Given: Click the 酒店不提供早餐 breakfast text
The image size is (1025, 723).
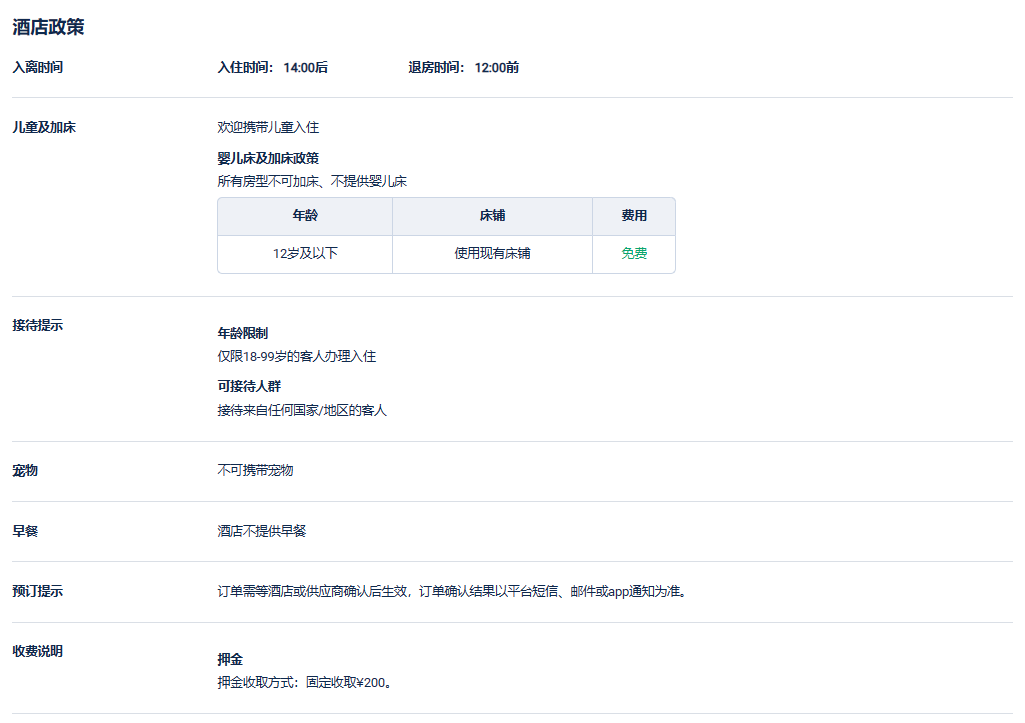Looking at the screenshot, I should (261, 531).
